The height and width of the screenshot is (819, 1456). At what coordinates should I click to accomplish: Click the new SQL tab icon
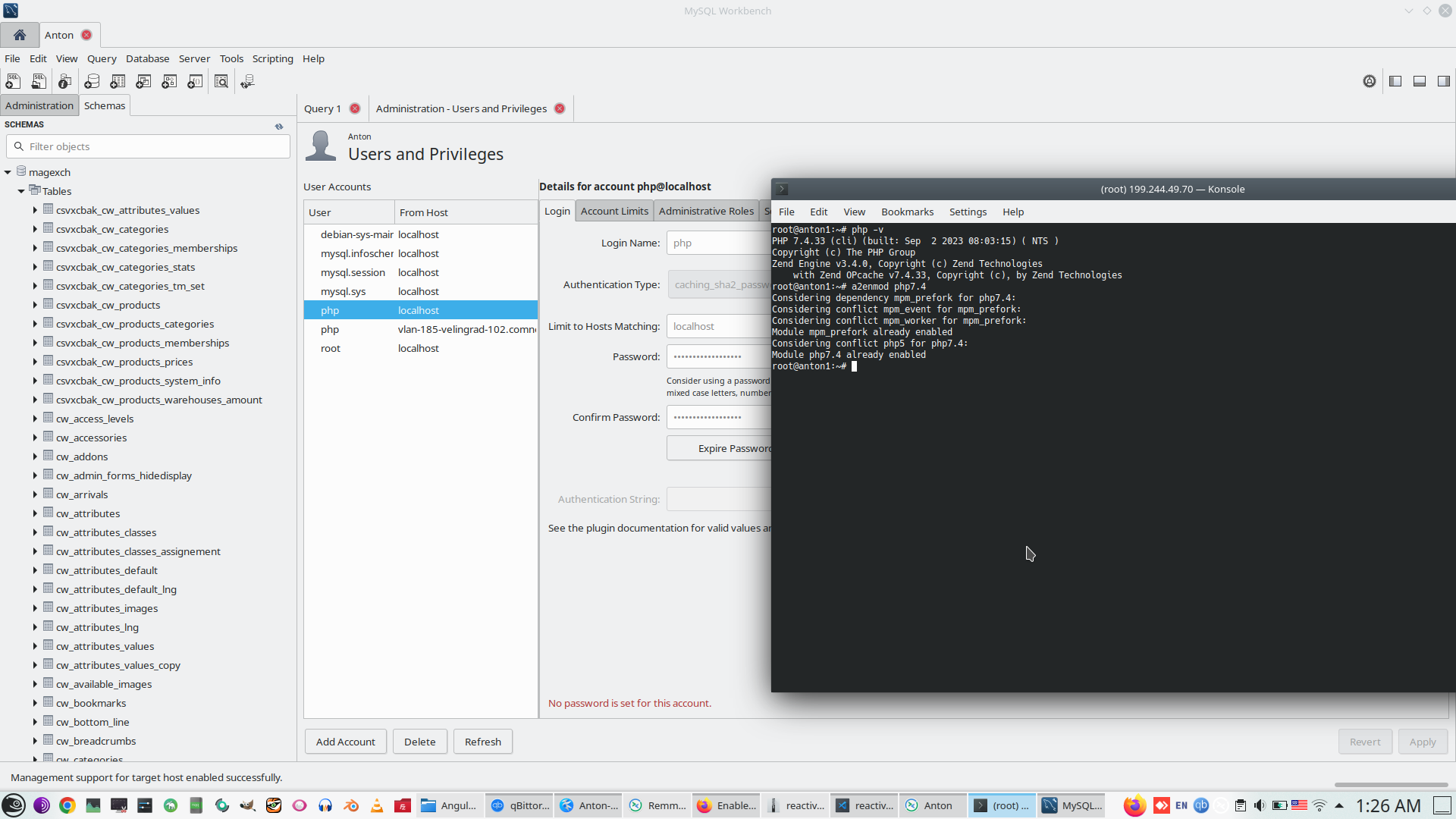point(13,81)
